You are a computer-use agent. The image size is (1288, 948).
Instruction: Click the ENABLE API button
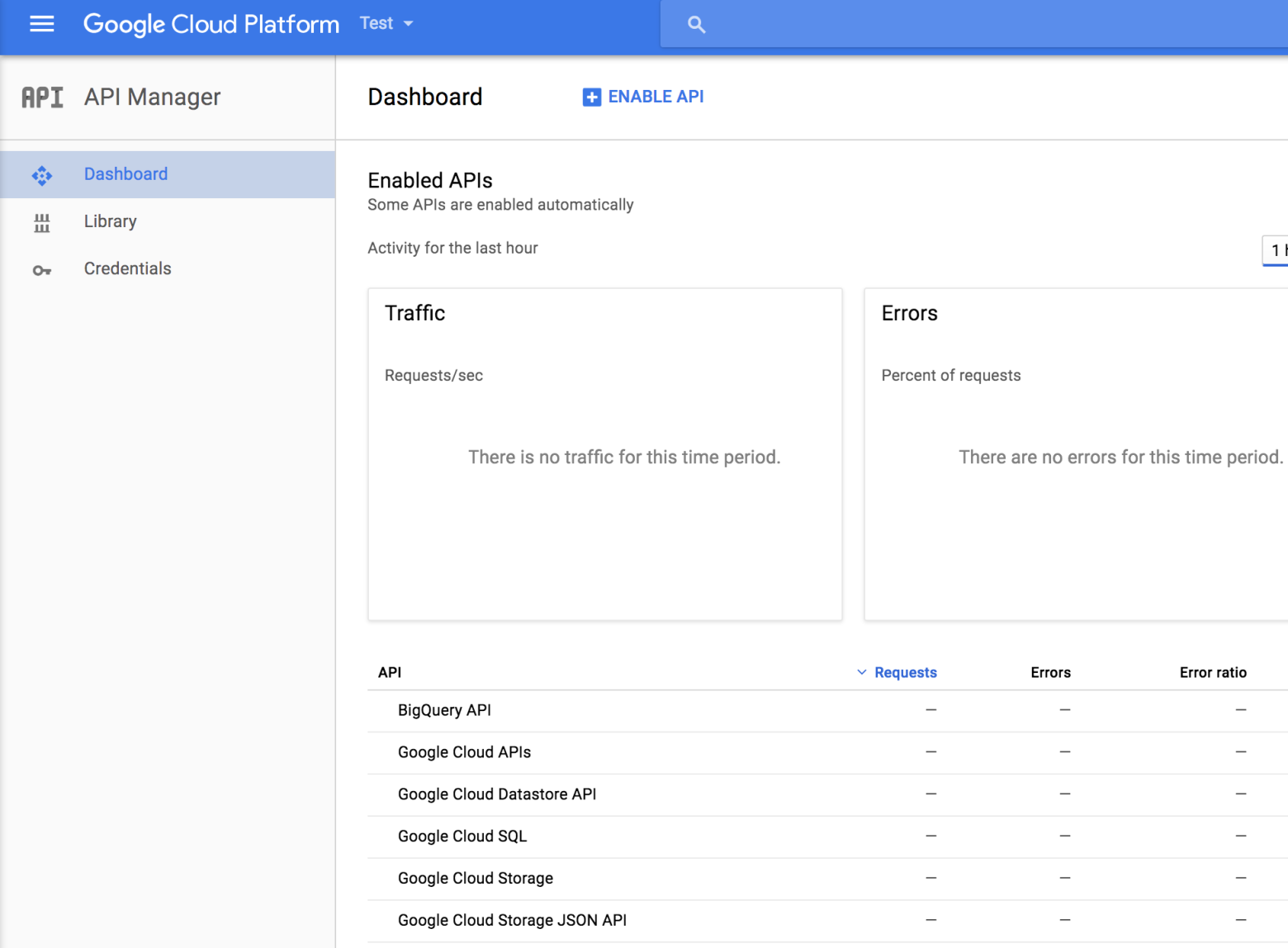coord(643,97)
